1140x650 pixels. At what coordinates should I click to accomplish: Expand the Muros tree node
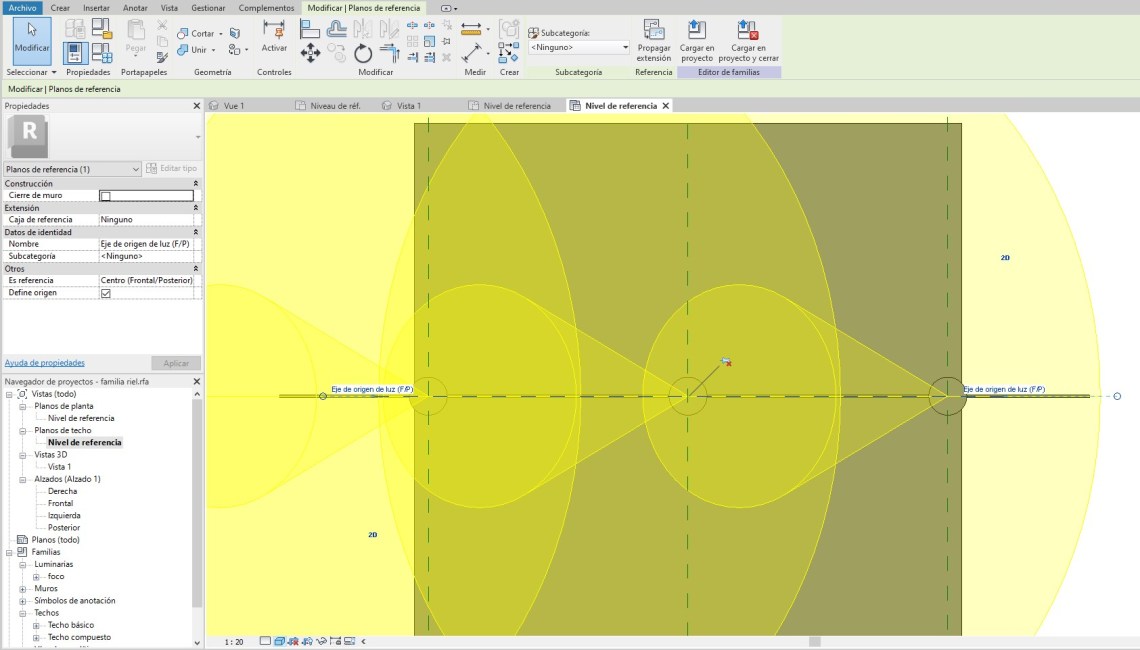(23, 589)
